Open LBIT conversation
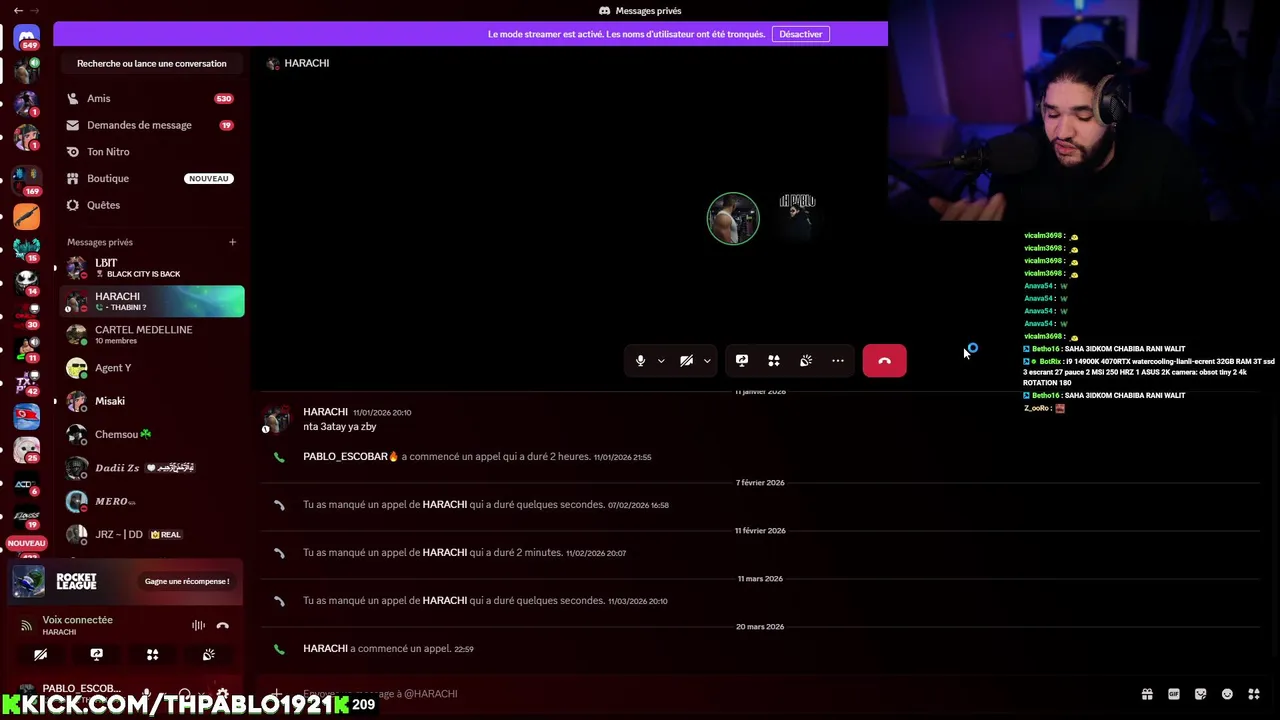The image size is (1280, 720). tap(152, 268)
